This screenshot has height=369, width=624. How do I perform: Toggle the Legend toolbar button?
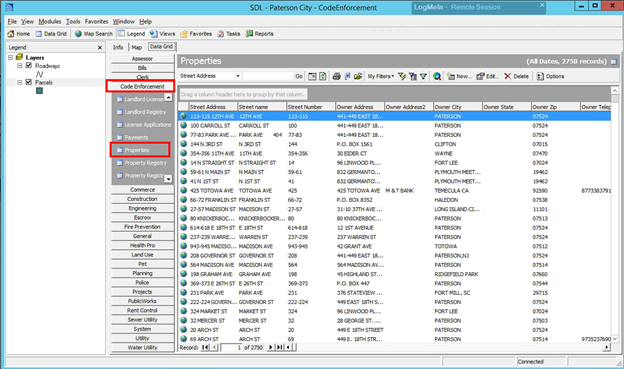click(x=131, y=34)
